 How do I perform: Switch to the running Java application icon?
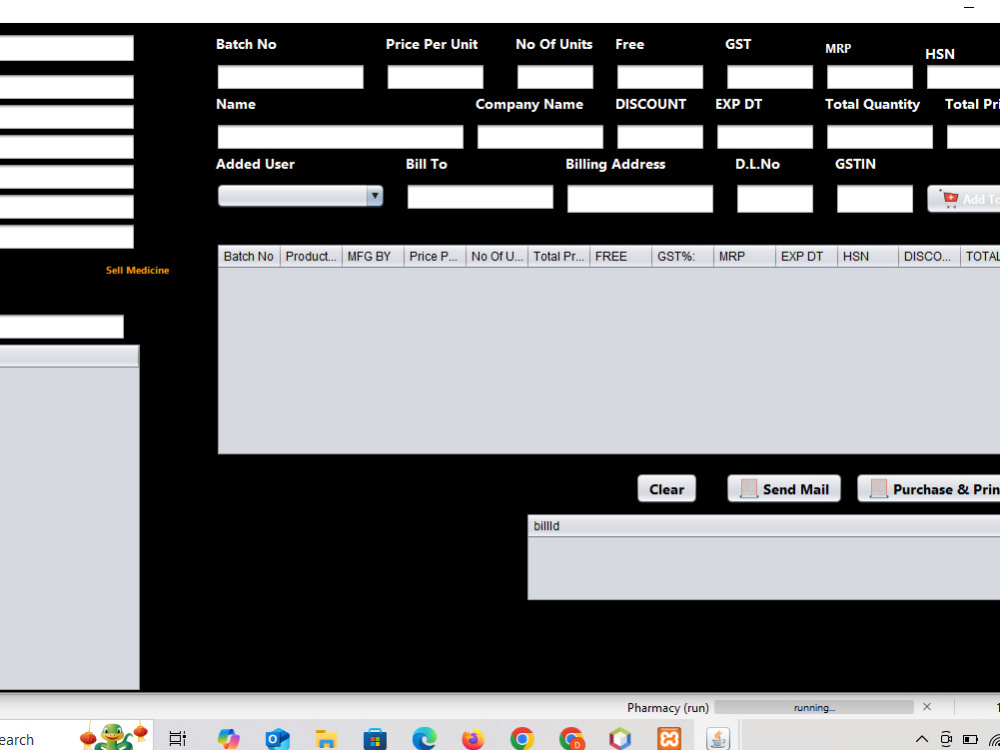point(718,739)
